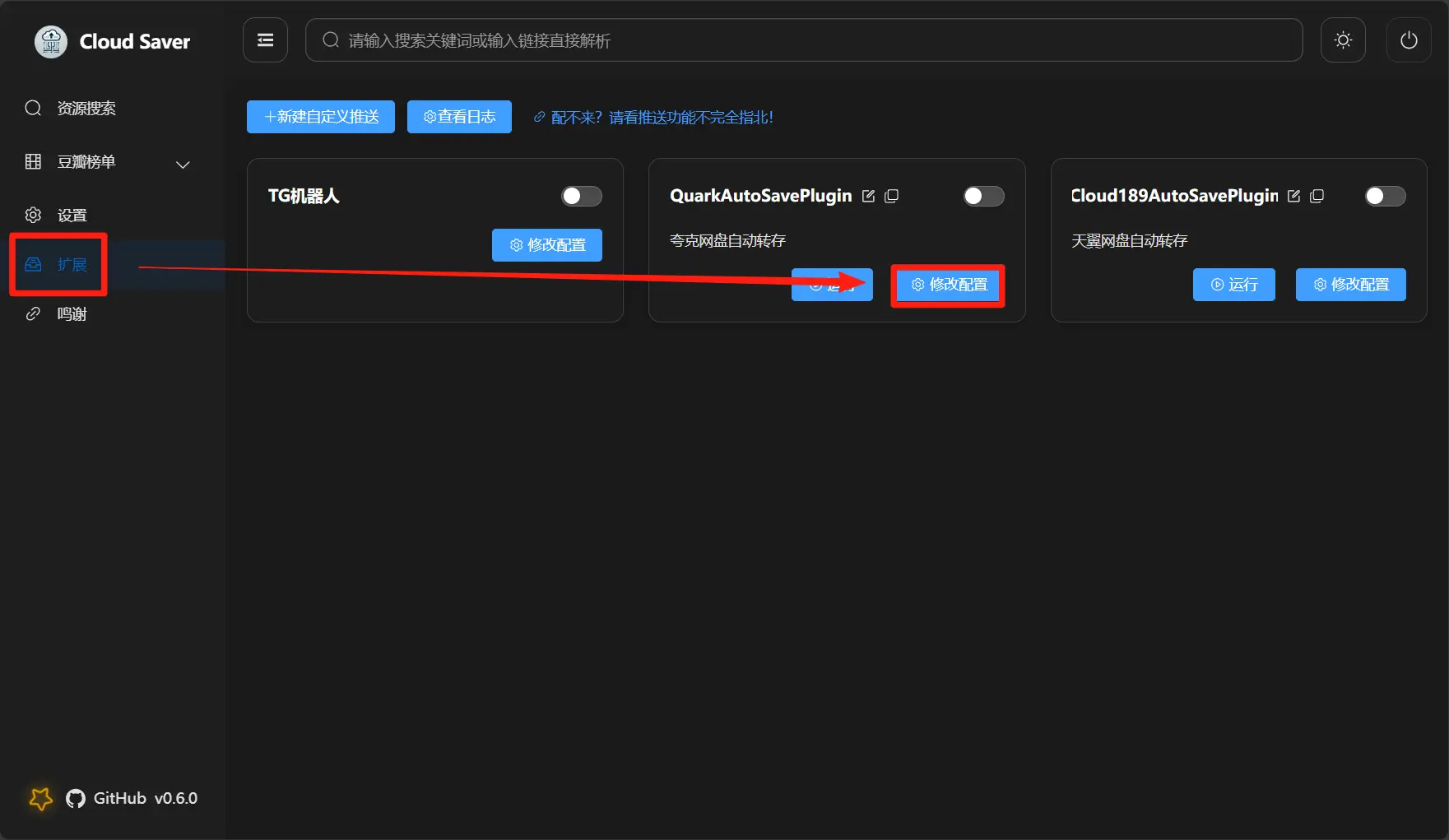Enable the TG机器人 toggle switch
1449x840 pixels.
581,196
